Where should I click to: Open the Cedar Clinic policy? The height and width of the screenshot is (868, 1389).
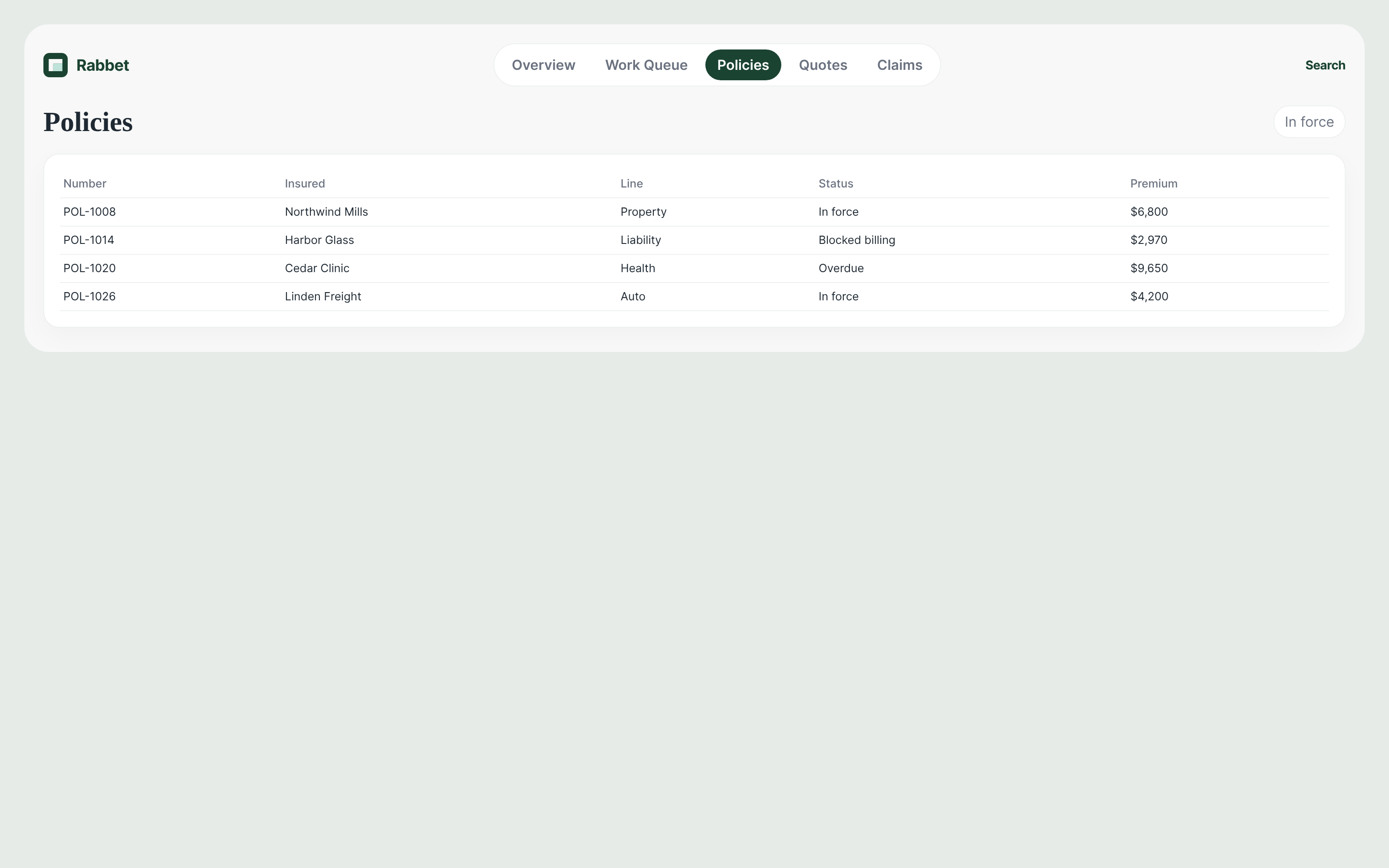pos(694,268)
